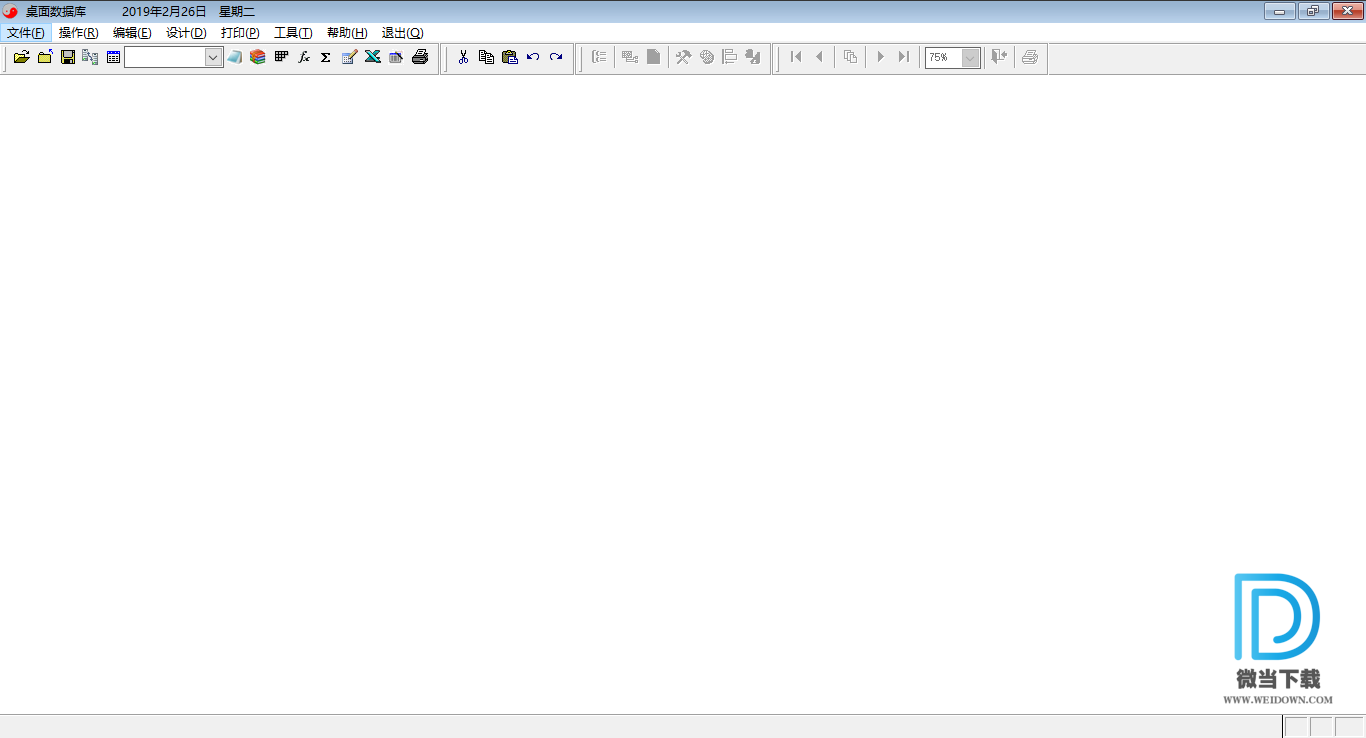
Task: Click the grayed align left icon
Action: (x=730, y=57)
